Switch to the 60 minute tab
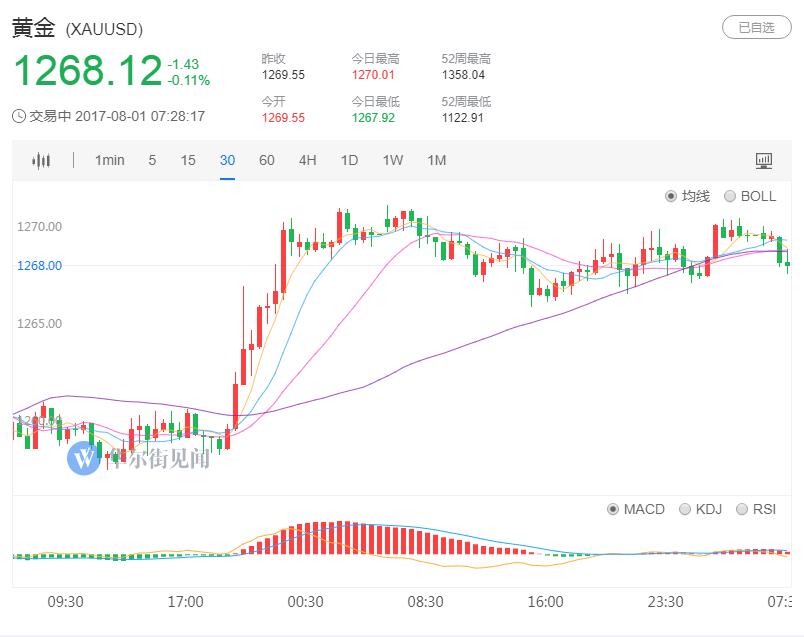The height and width of the screenshot is (637, 804). click(x=267, y=160)
